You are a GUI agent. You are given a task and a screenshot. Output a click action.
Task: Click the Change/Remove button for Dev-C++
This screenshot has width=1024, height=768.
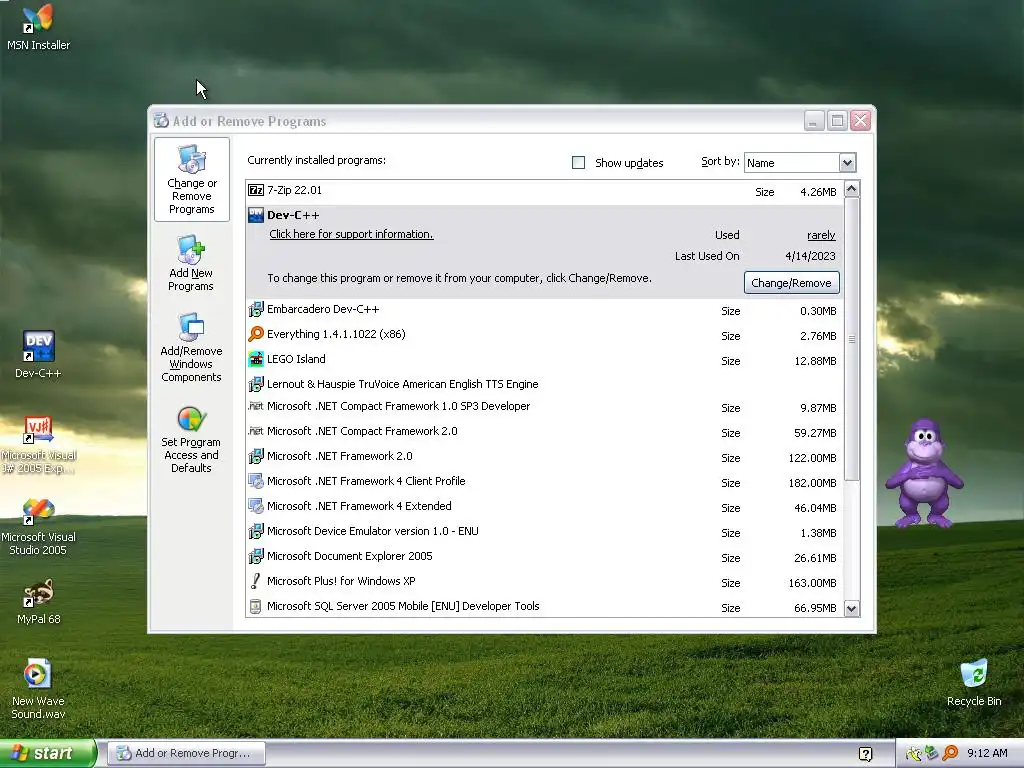(x=792, y=283)
